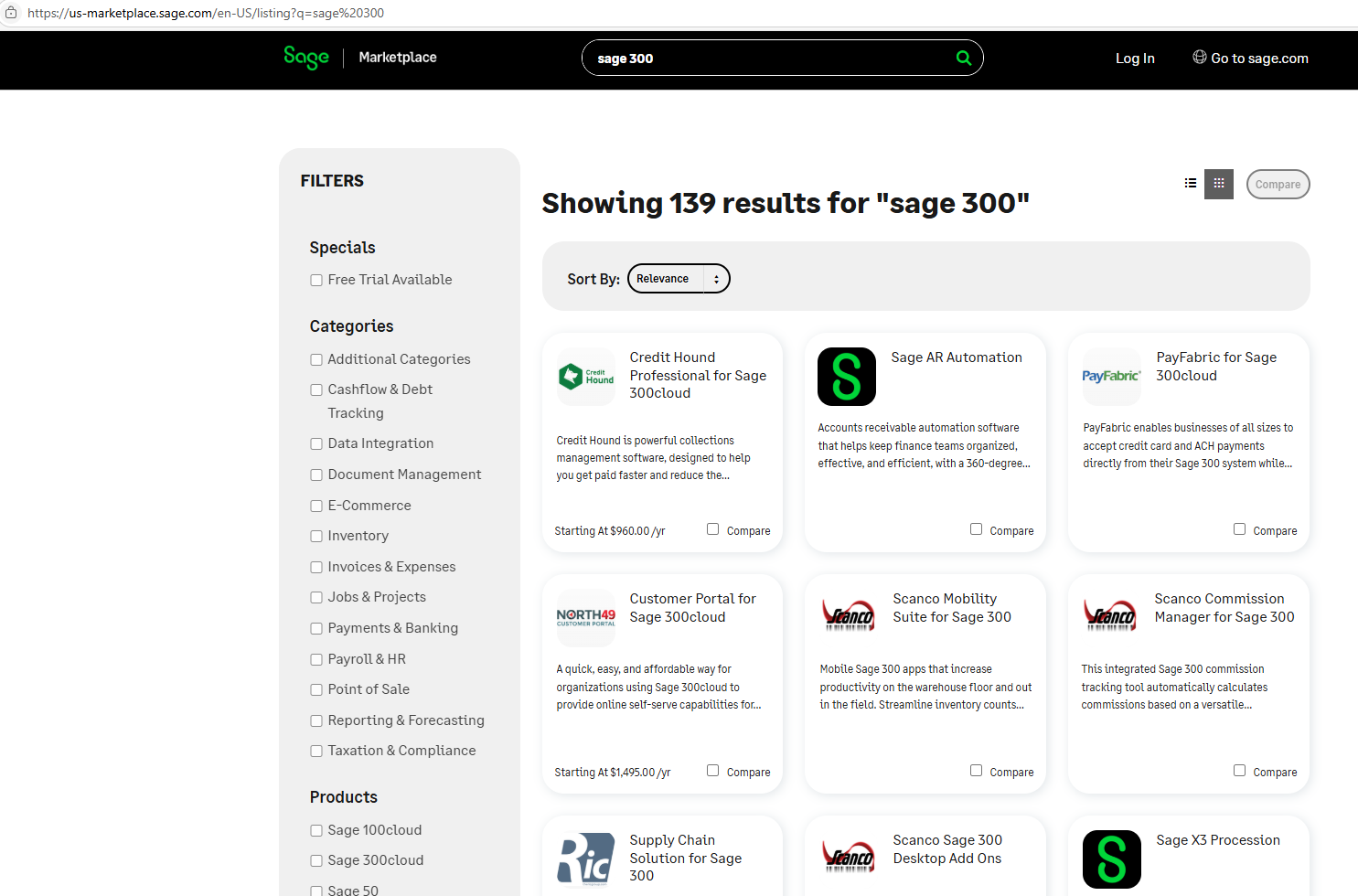Tick Point of Sale filter
The image size is (1358, 896).
click(x=316, y=690)
